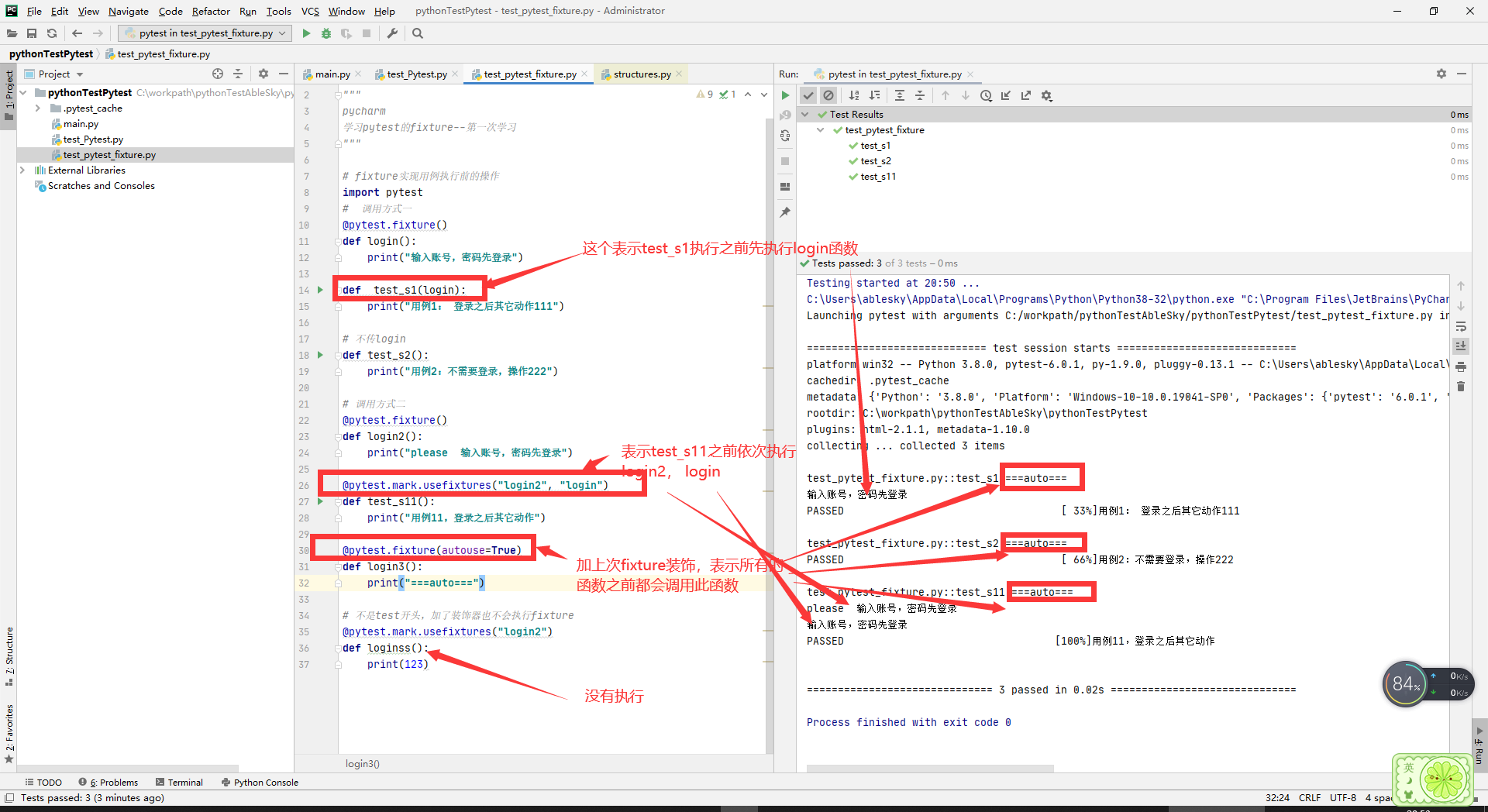Hide the Project tool window
The width and height of the screenshot is (1488, 812).
point(284,74)
